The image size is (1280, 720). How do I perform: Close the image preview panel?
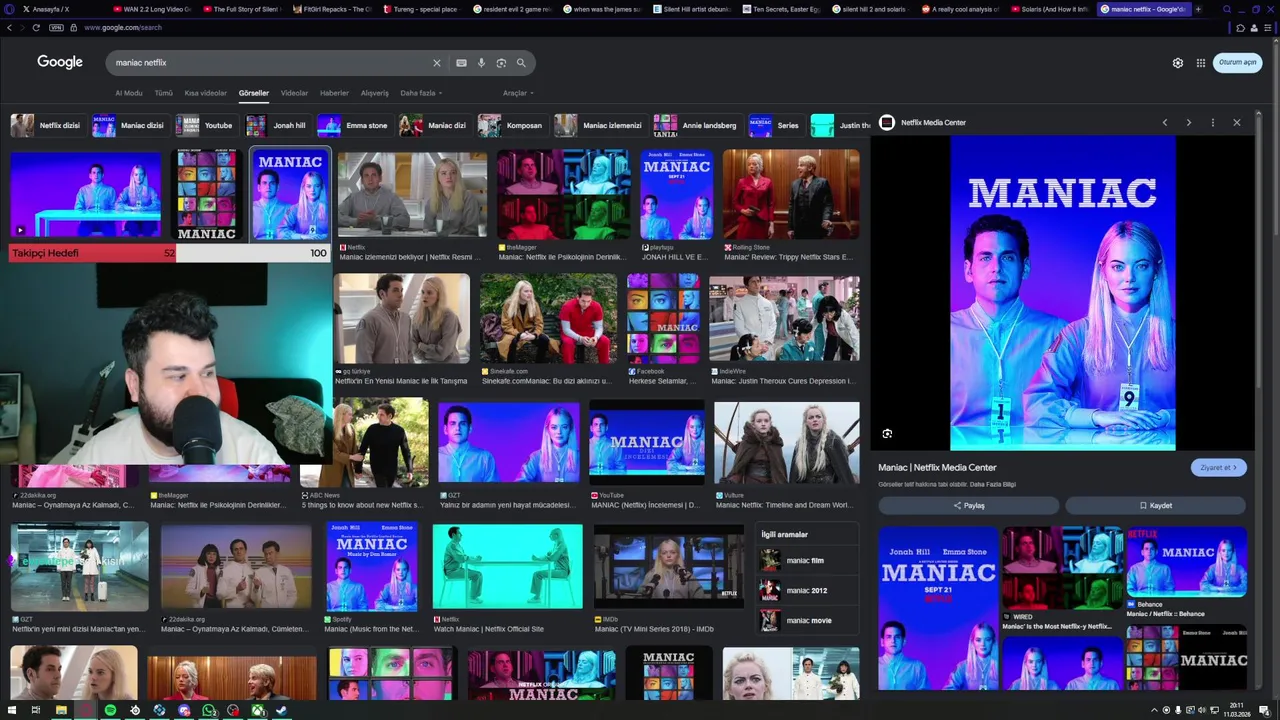click(1237, 122)
